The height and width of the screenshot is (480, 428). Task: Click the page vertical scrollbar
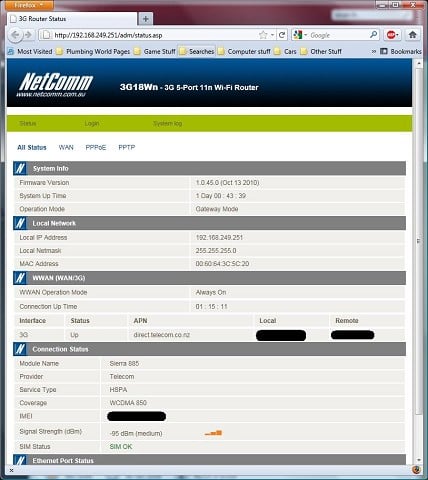[418, 240]
